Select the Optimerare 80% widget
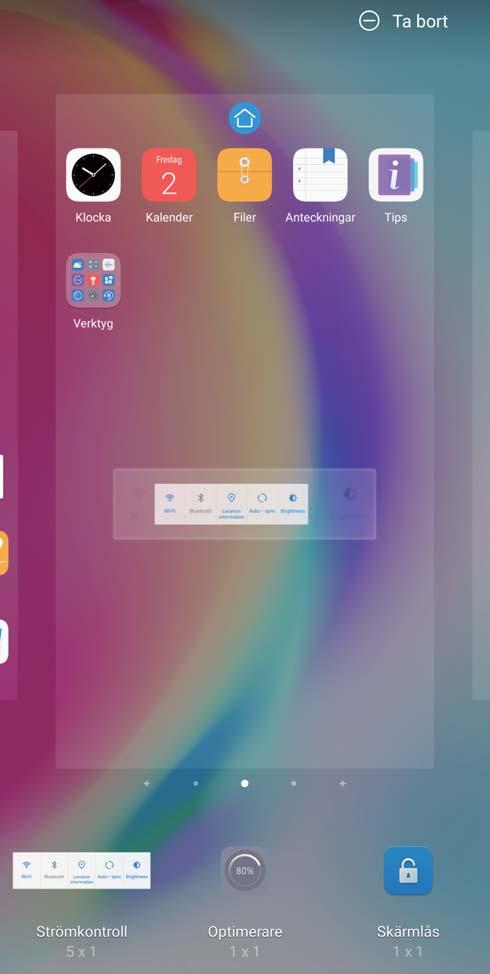The width and height of the screenshot is (490, 974). [x=245, y=871]
